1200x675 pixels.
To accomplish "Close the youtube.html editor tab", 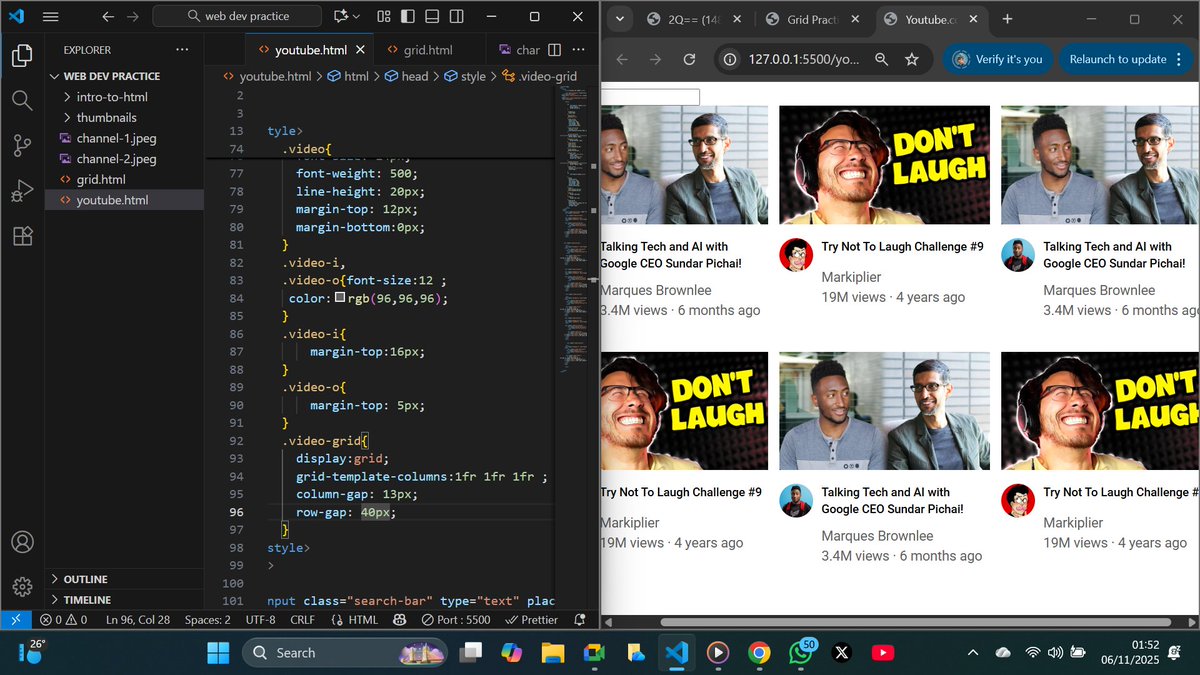I will point(360,50).
